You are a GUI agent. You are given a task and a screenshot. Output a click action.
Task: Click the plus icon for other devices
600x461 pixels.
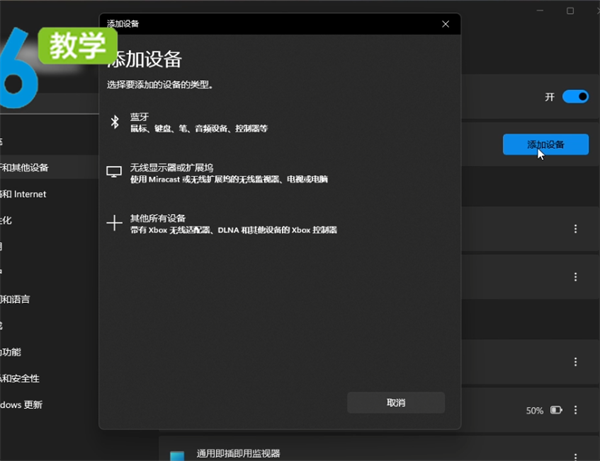pyautogui.click(x=114, y=223)
